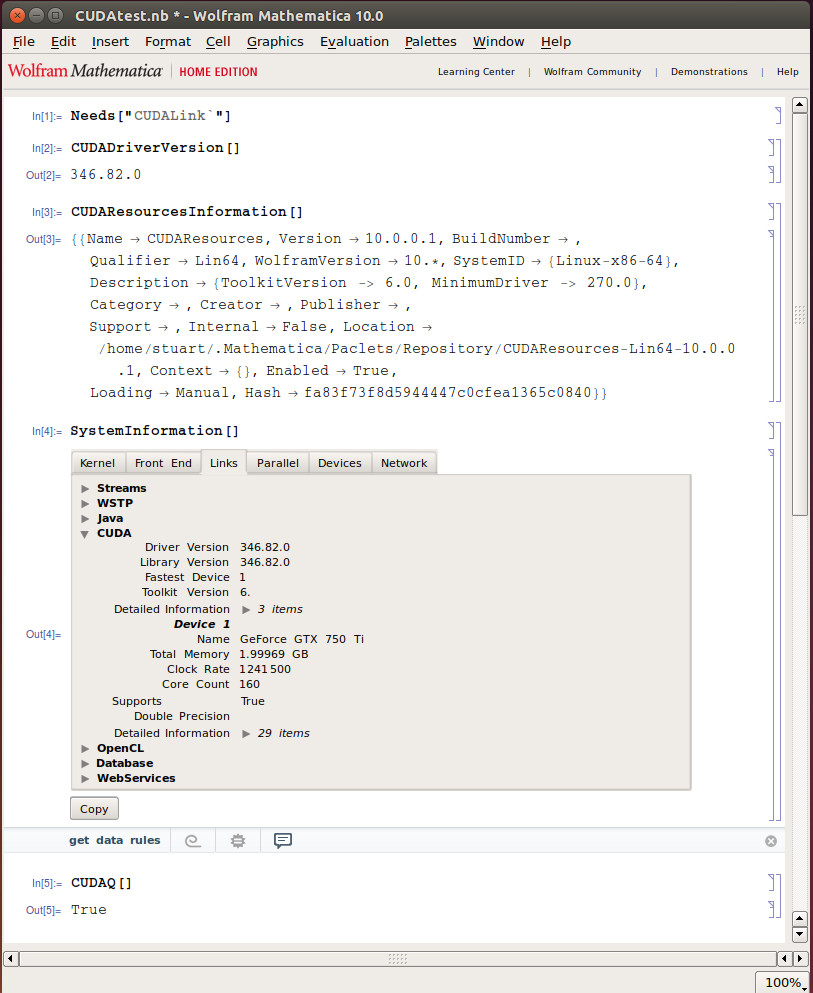Open the Graphics menu
813x993 pixels.
pyautogui.click(x=275, y=42)
